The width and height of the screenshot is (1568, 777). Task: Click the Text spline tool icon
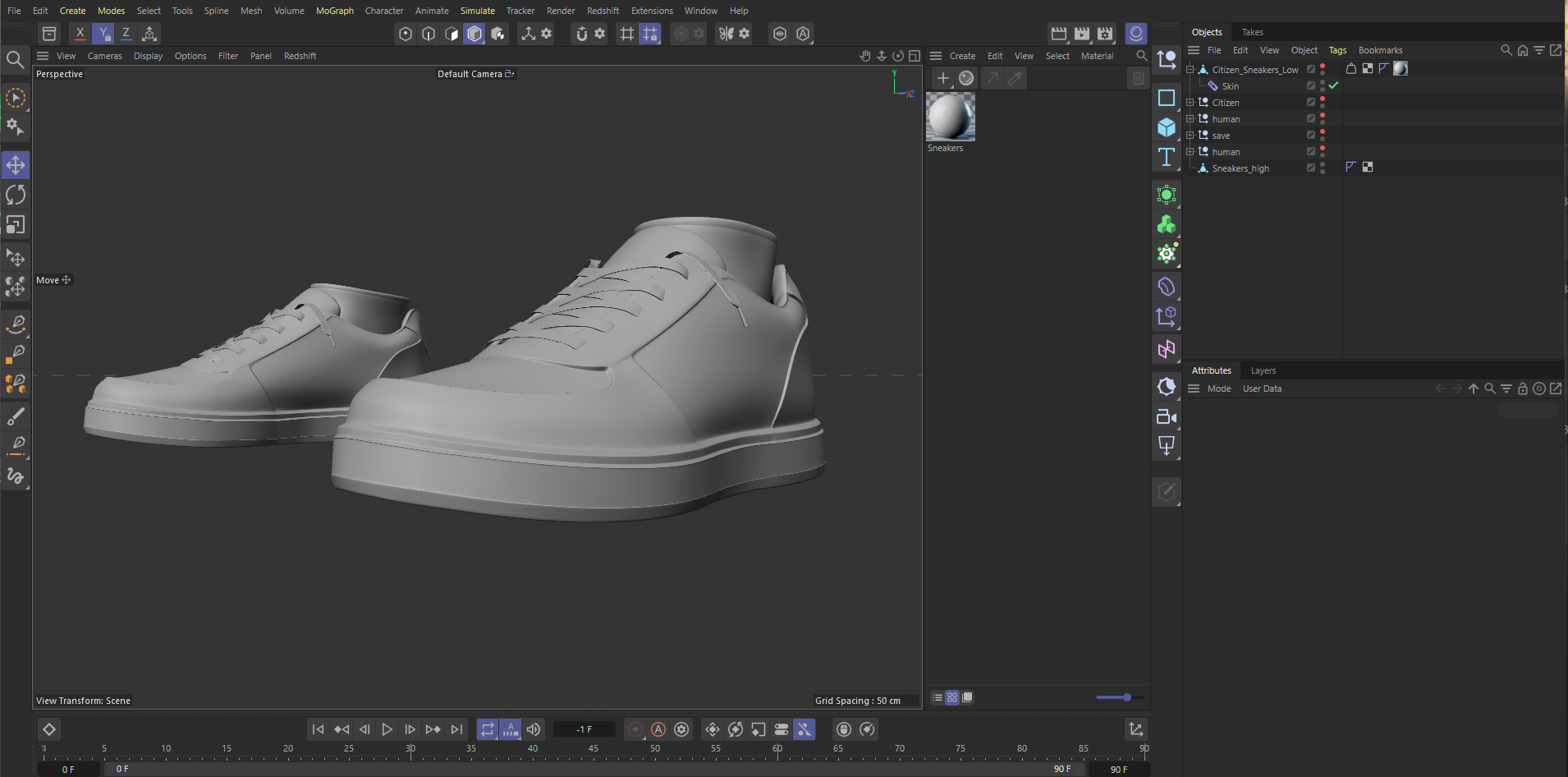tap(1166, 157)
